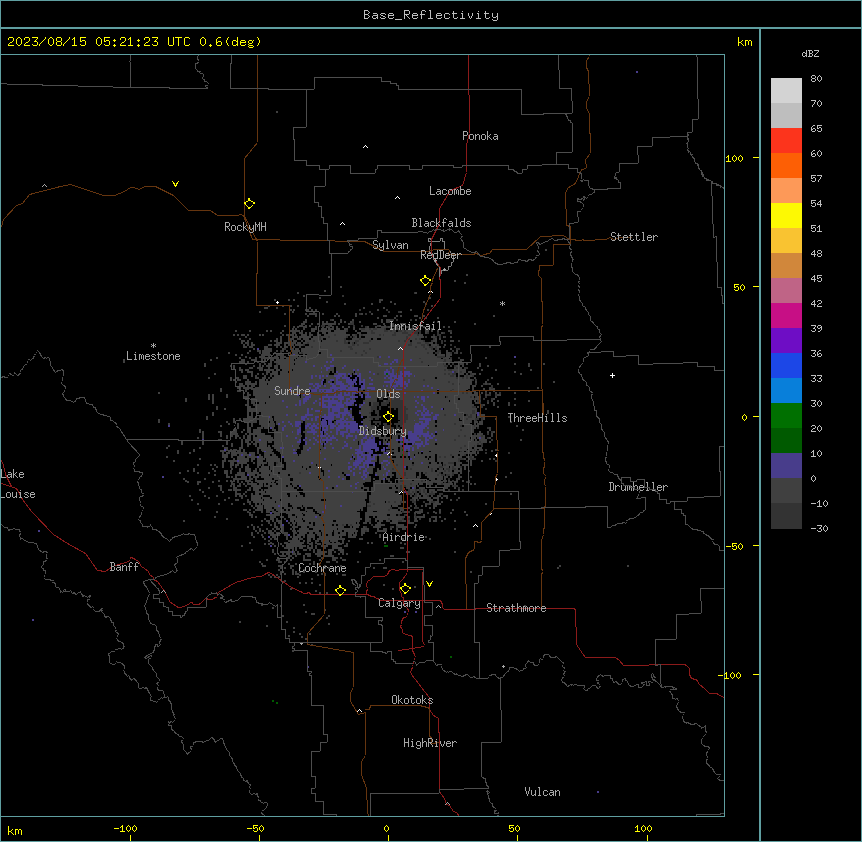Viewport: 862px width, 842px height.
Task: Select the Olds town label
Action: (388, 394)
